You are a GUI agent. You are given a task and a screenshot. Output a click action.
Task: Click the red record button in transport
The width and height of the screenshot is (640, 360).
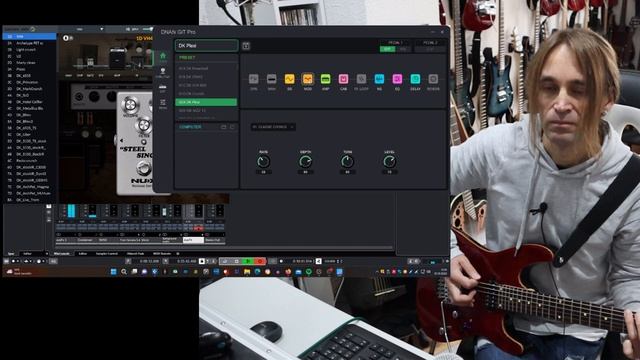(x=260, y=261)
